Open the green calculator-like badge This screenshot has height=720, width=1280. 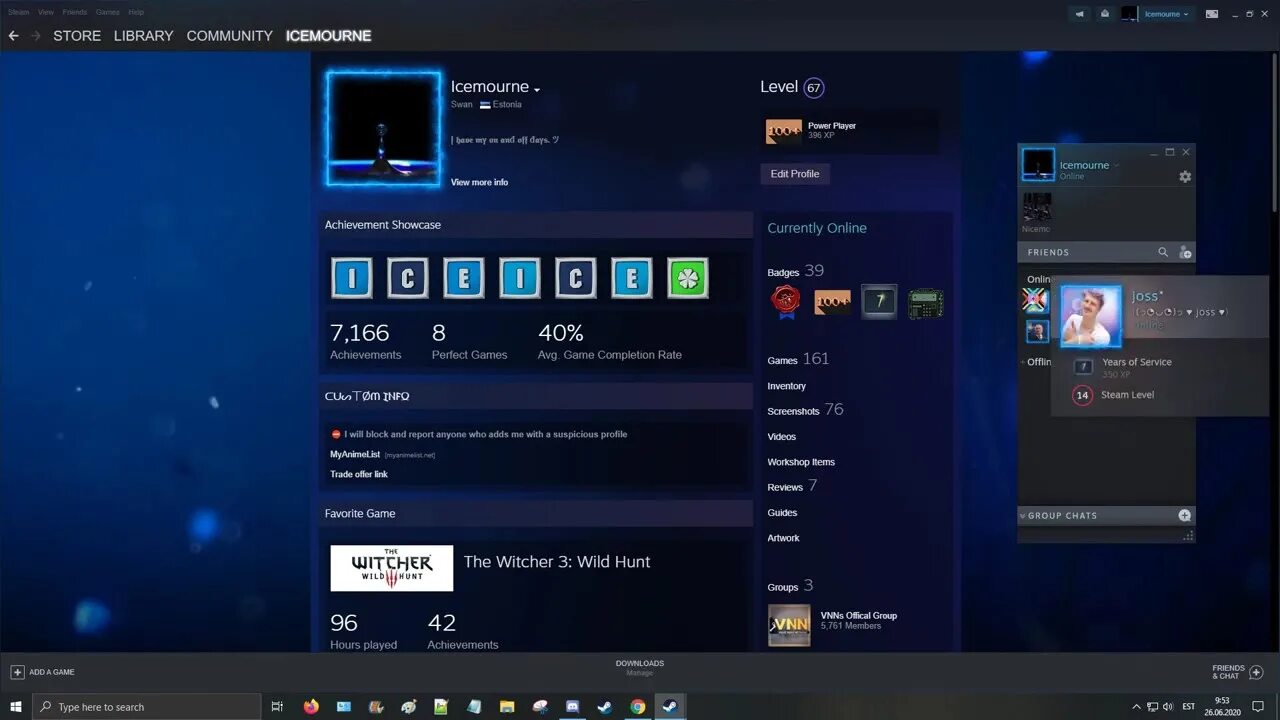coord(926,303)
